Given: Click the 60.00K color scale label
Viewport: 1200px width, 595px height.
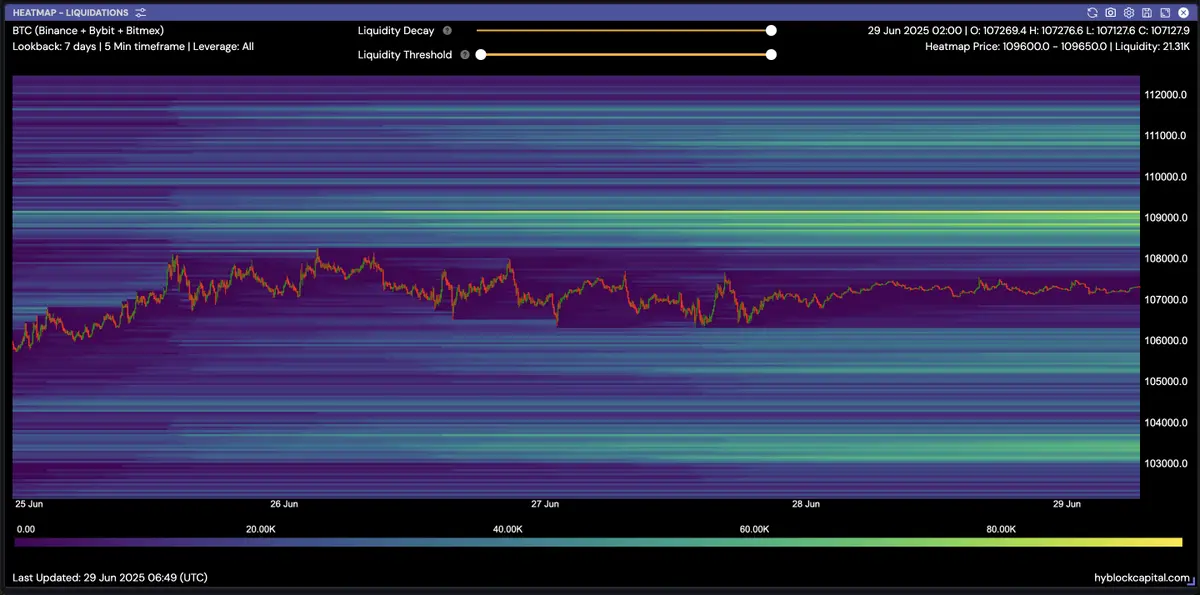Looking at the screenshot, I should 754,529.
